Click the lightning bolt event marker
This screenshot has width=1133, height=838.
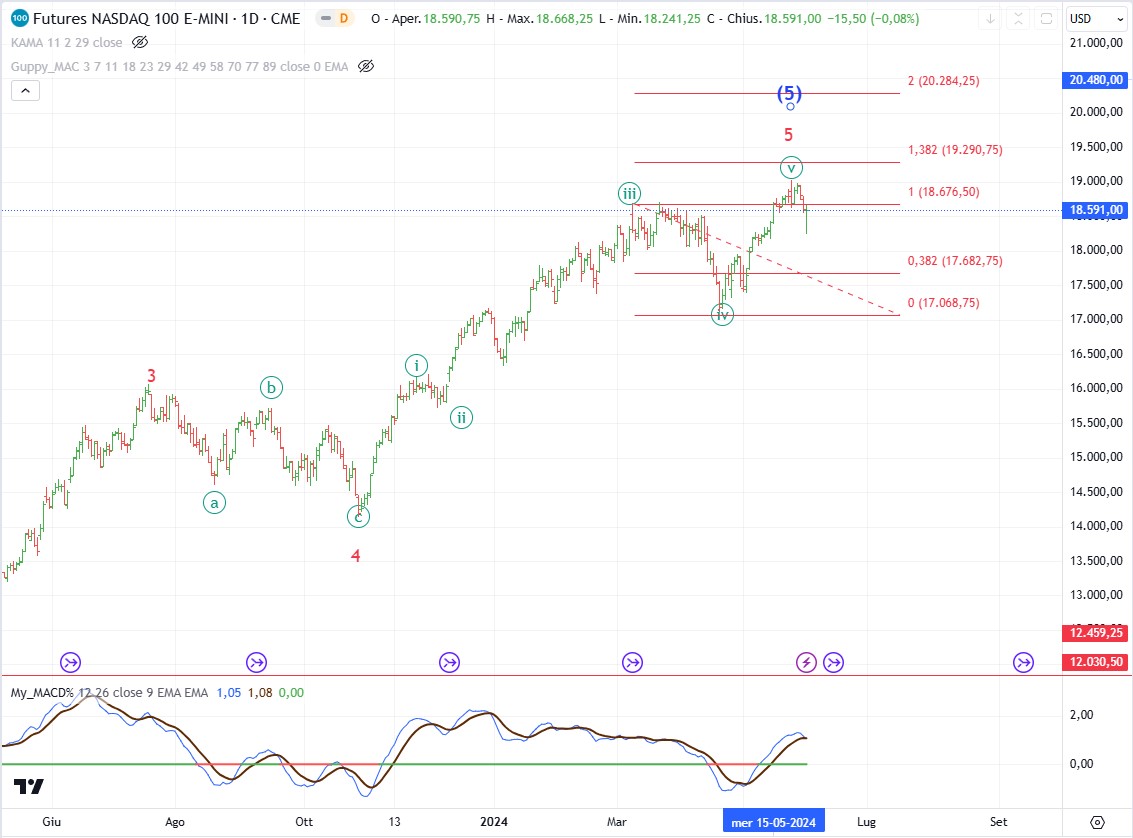[x=806, y=662]
